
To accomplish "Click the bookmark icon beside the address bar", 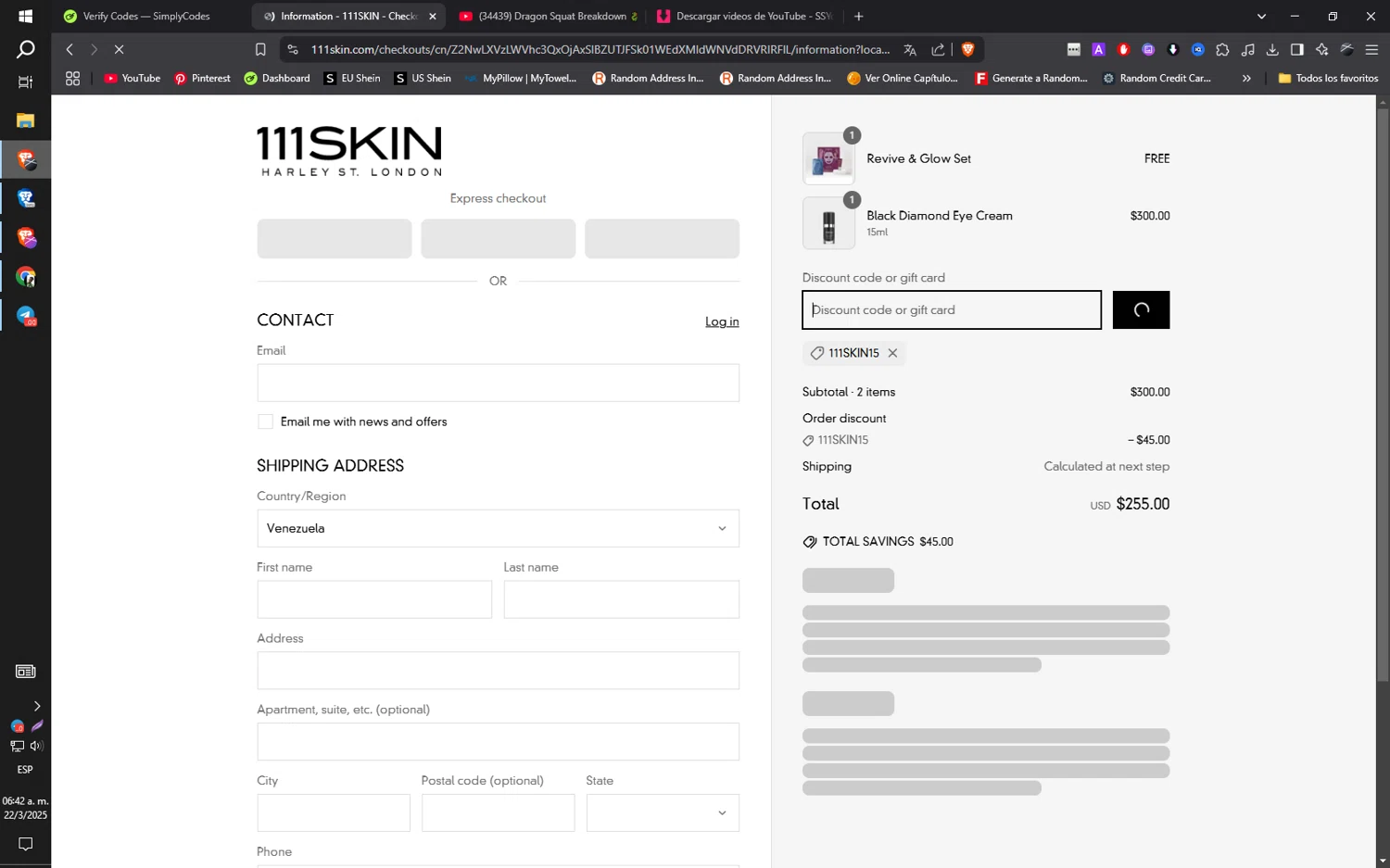I will pos(260,50).
